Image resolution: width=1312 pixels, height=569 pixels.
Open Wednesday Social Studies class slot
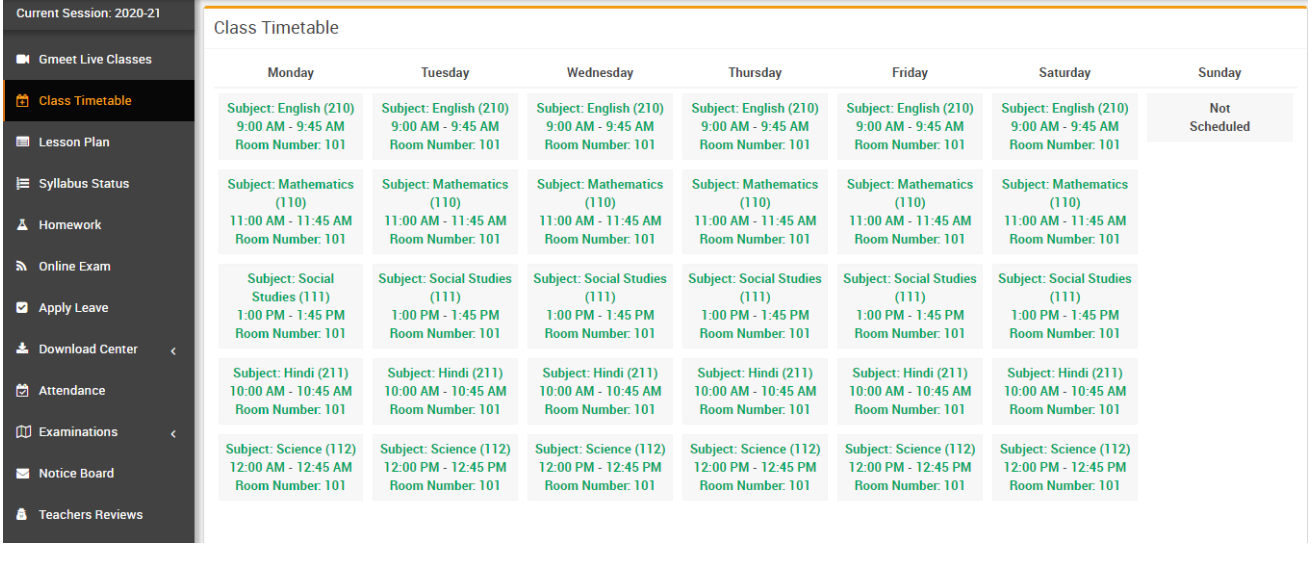point(600,306)
